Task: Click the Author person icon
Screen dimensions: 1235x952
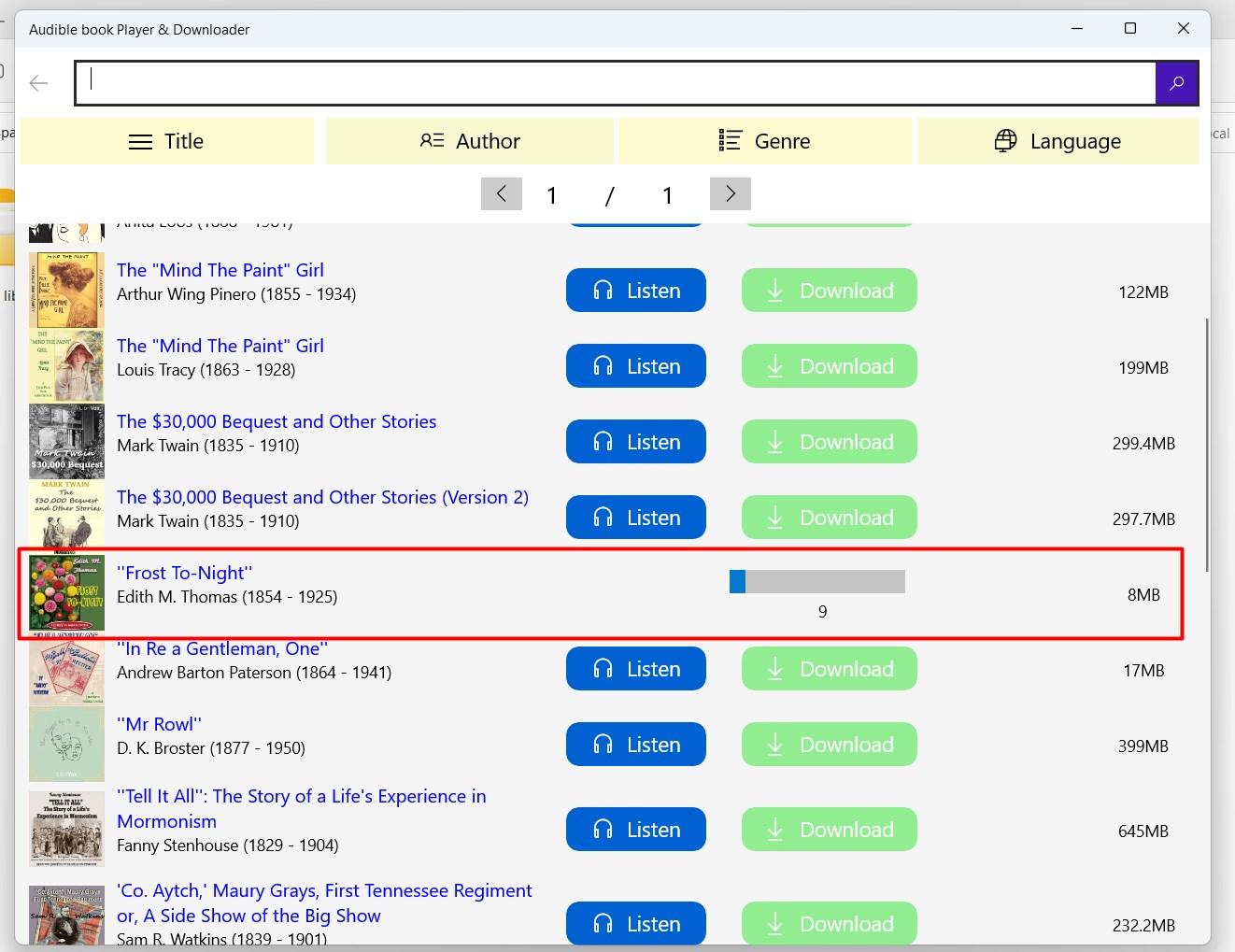Action: pos(431,140)
